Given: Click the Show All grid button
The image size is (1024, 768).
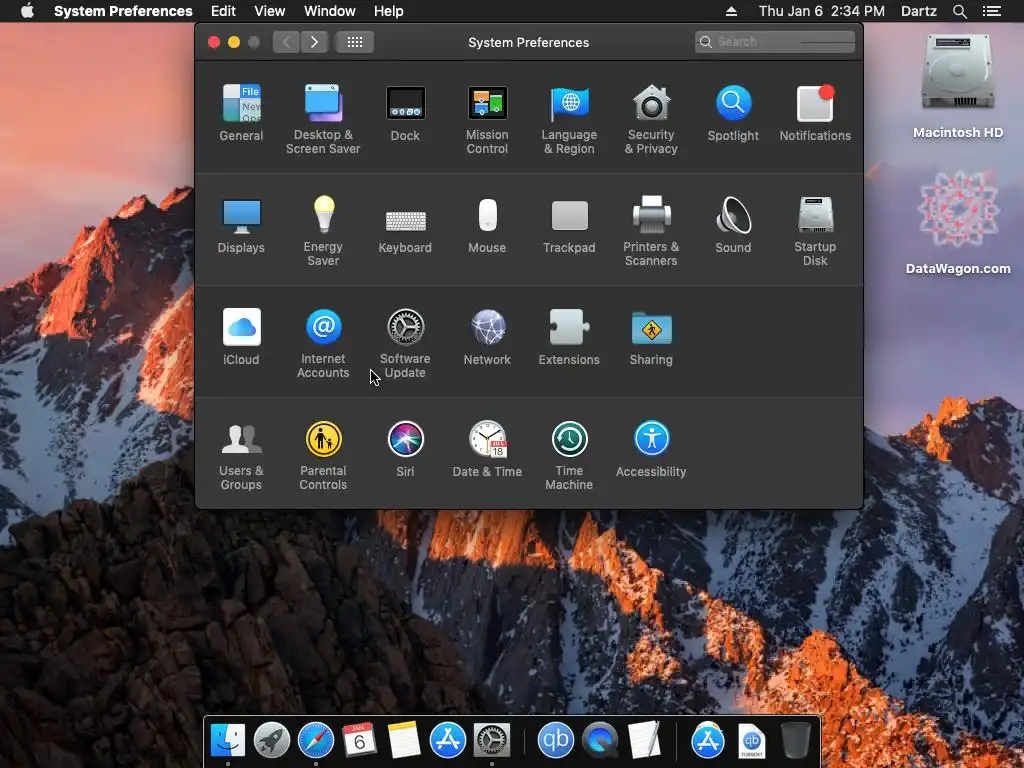Looking at the screenshot, I should pyautogui.click(x=355, y=42).
